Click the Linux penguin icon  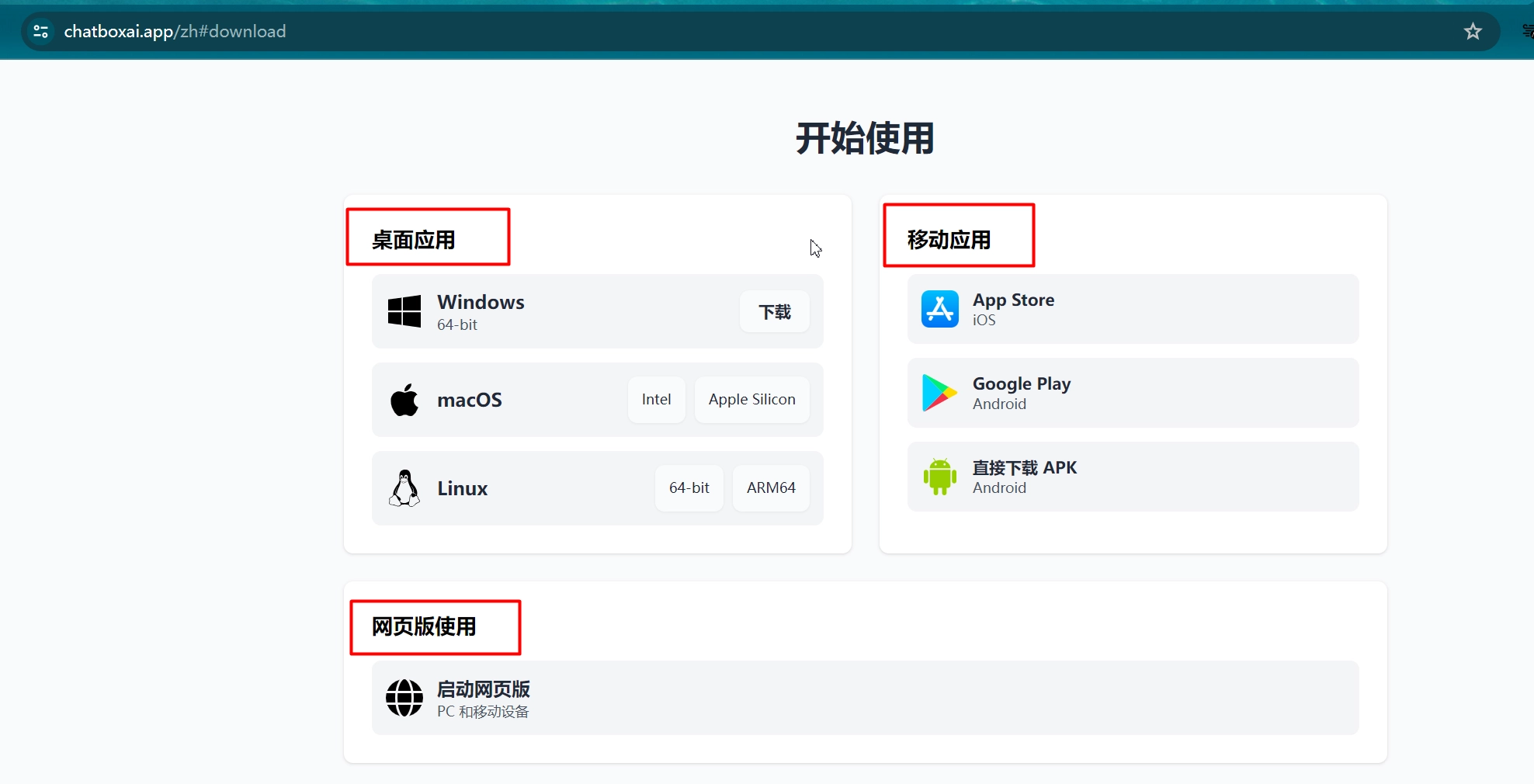[x=404, y=488]
